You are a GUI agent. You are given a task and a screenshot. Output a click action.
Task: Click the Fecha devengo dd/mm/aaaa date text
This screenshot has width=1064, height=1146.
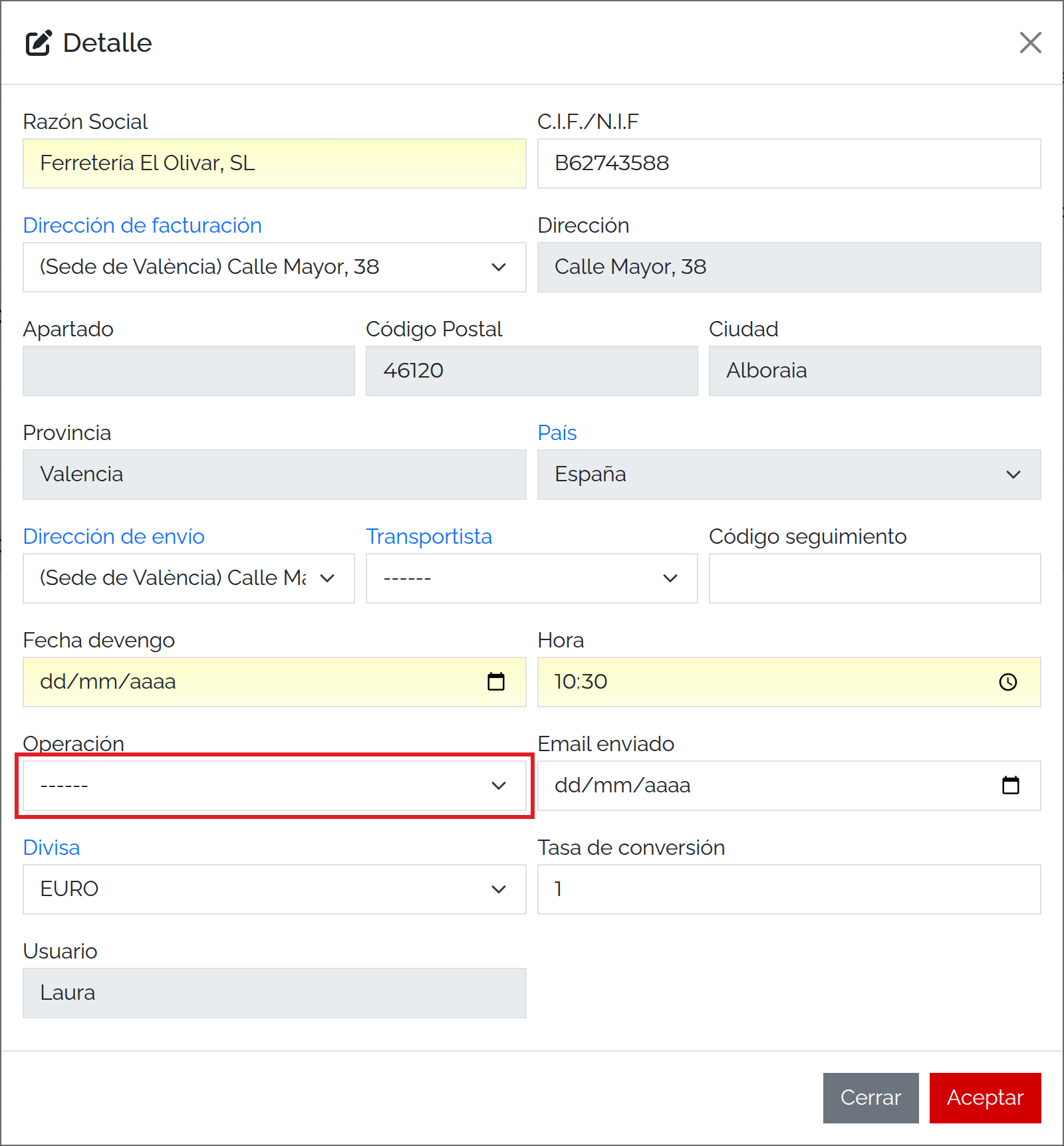(x=108, y=681)
